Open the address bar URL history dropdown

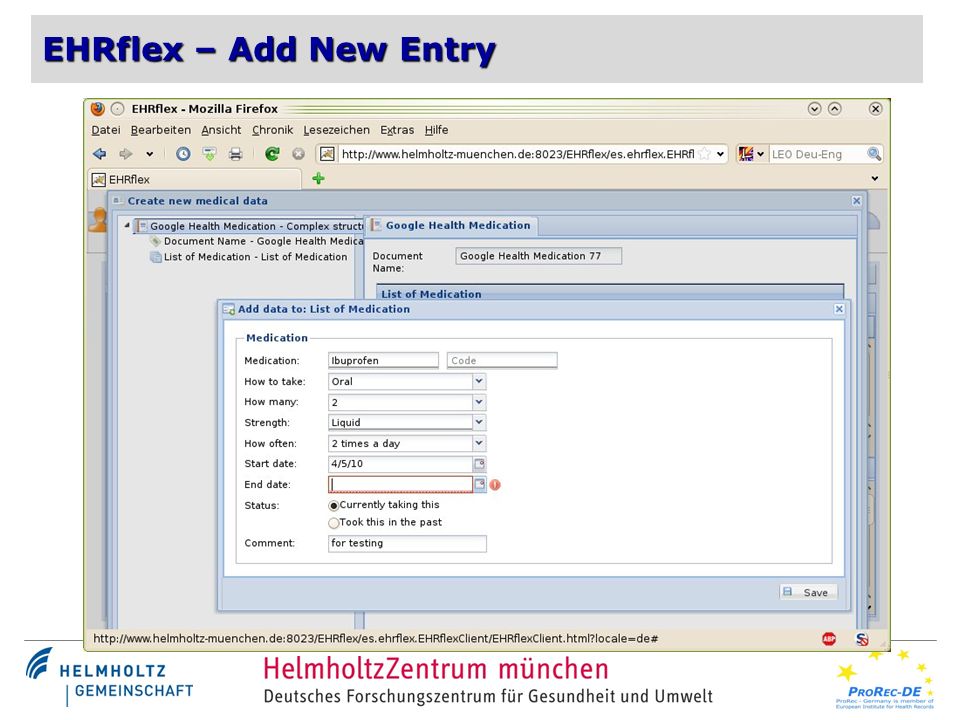(x=721, y=154)
